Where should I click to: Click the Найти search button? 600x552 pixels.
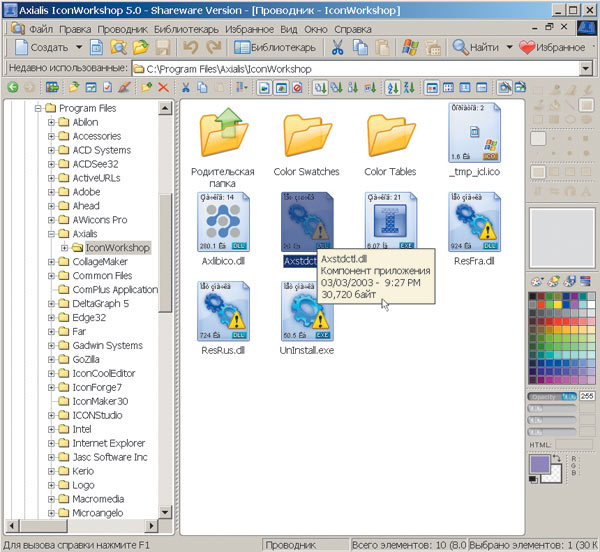[476, 47]
